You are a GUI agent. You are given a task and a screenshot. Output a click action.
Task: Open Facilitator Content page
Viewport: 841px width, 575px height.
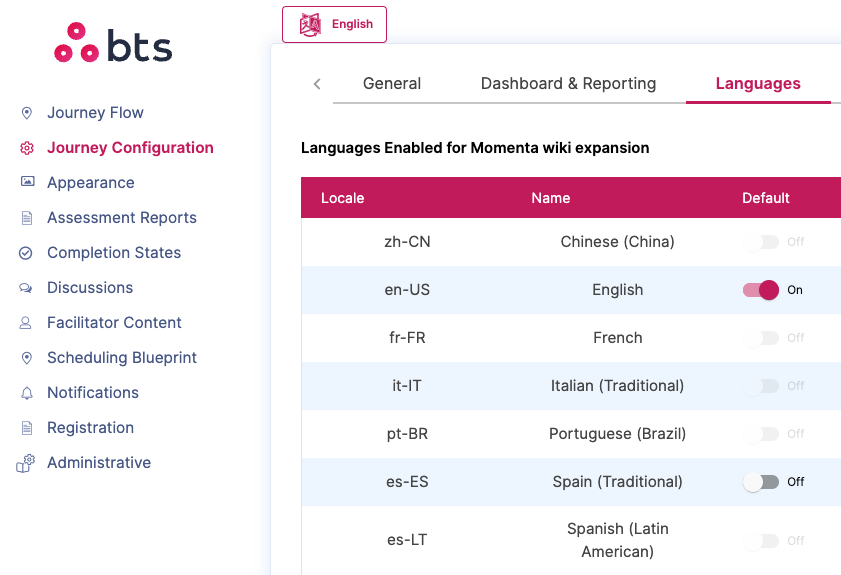click(x=114, y=323)
